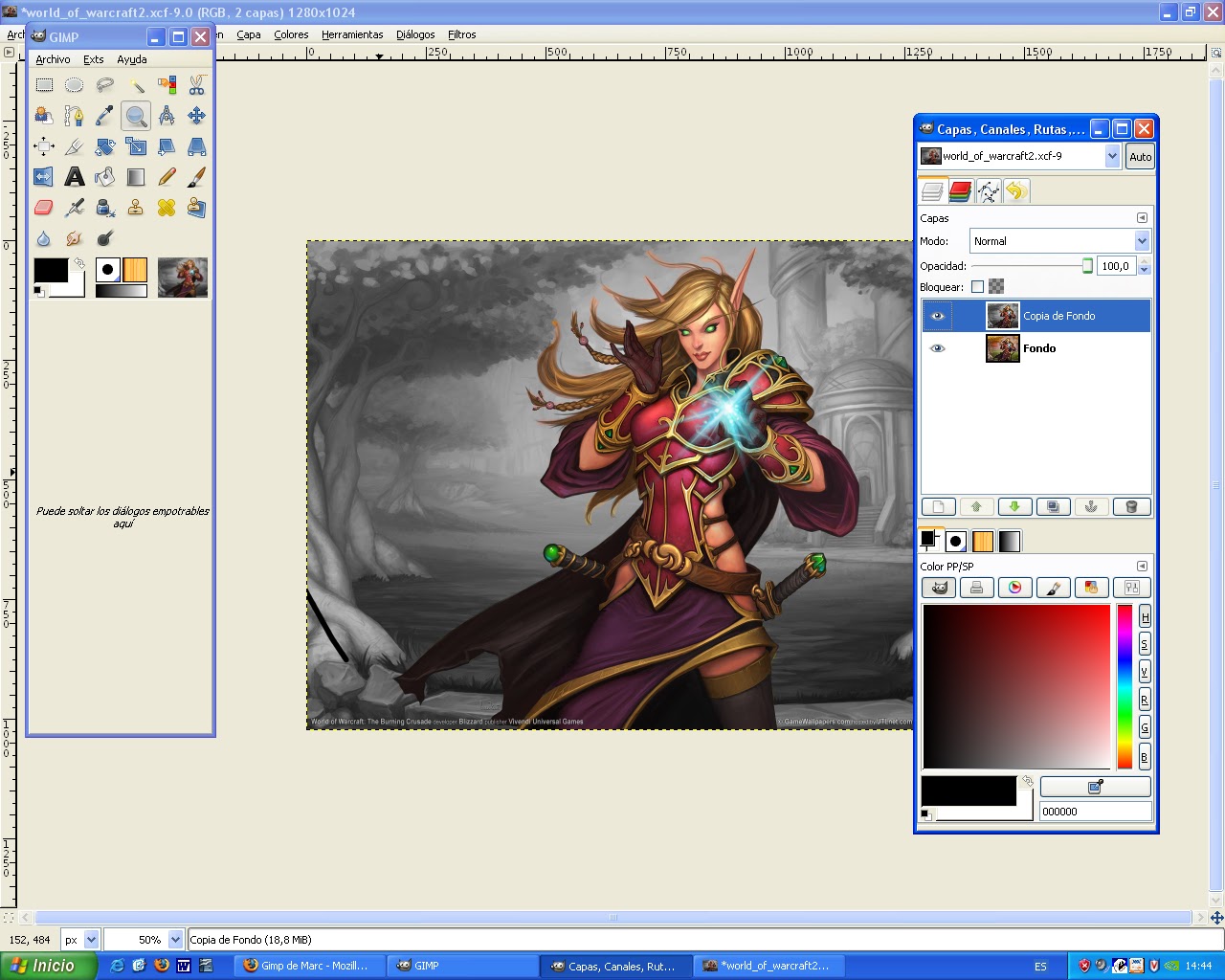Select the Rotate tool
Viewport: 1225px width, 980px height.
[104, 146]
